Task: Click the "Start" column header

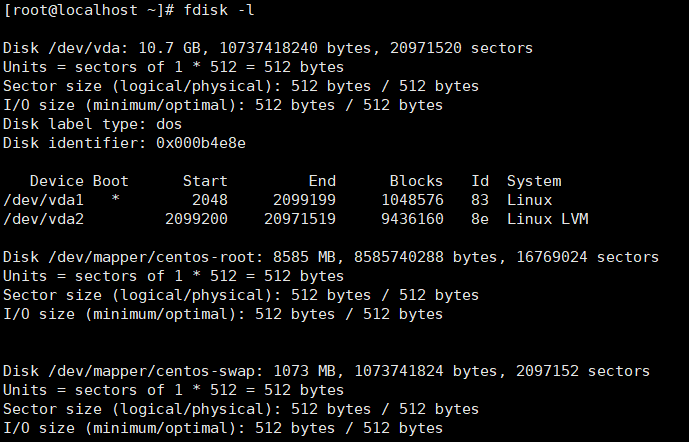Action: click(x=205, y=181)
